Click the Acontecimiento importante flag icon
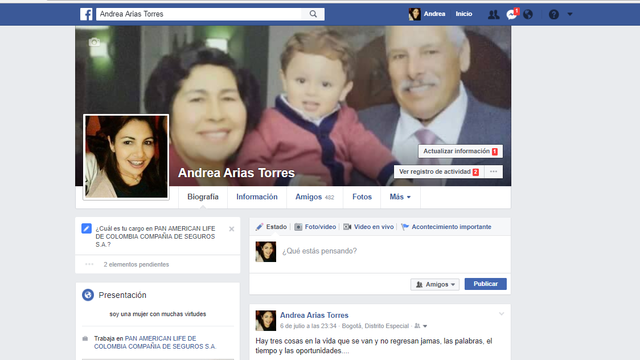Screen dimensions: 640x360 coord(405,227)
